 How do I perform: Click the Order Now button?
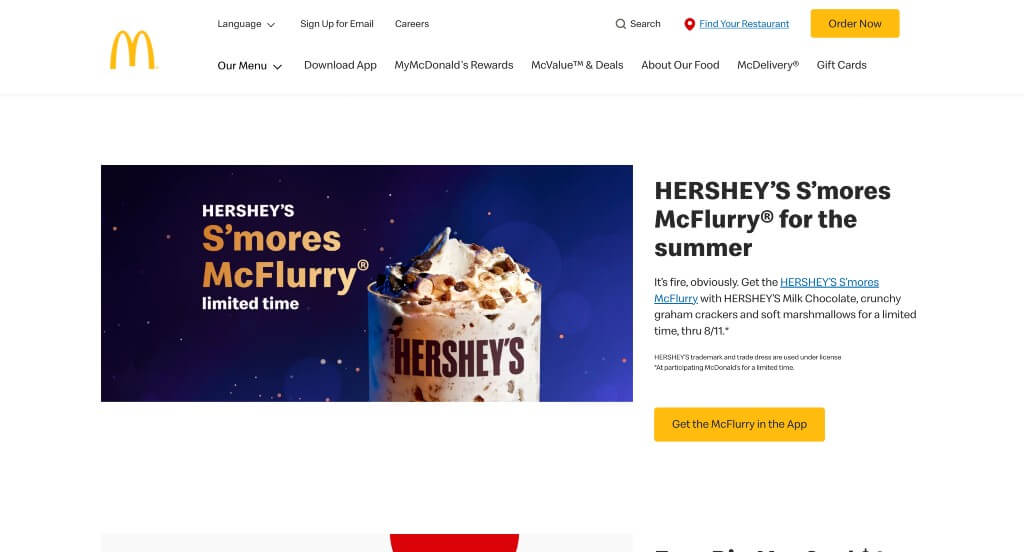[855, 24]
